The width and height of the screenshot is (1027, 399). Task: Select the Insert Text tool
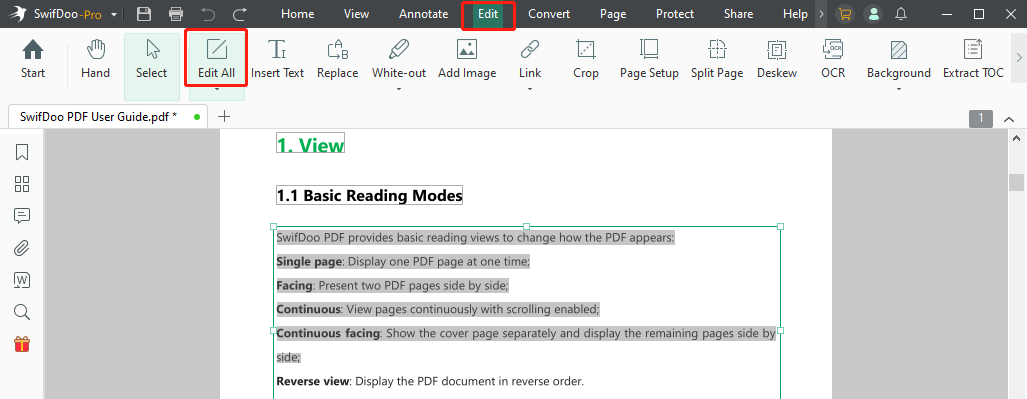[x=278, y=60]
